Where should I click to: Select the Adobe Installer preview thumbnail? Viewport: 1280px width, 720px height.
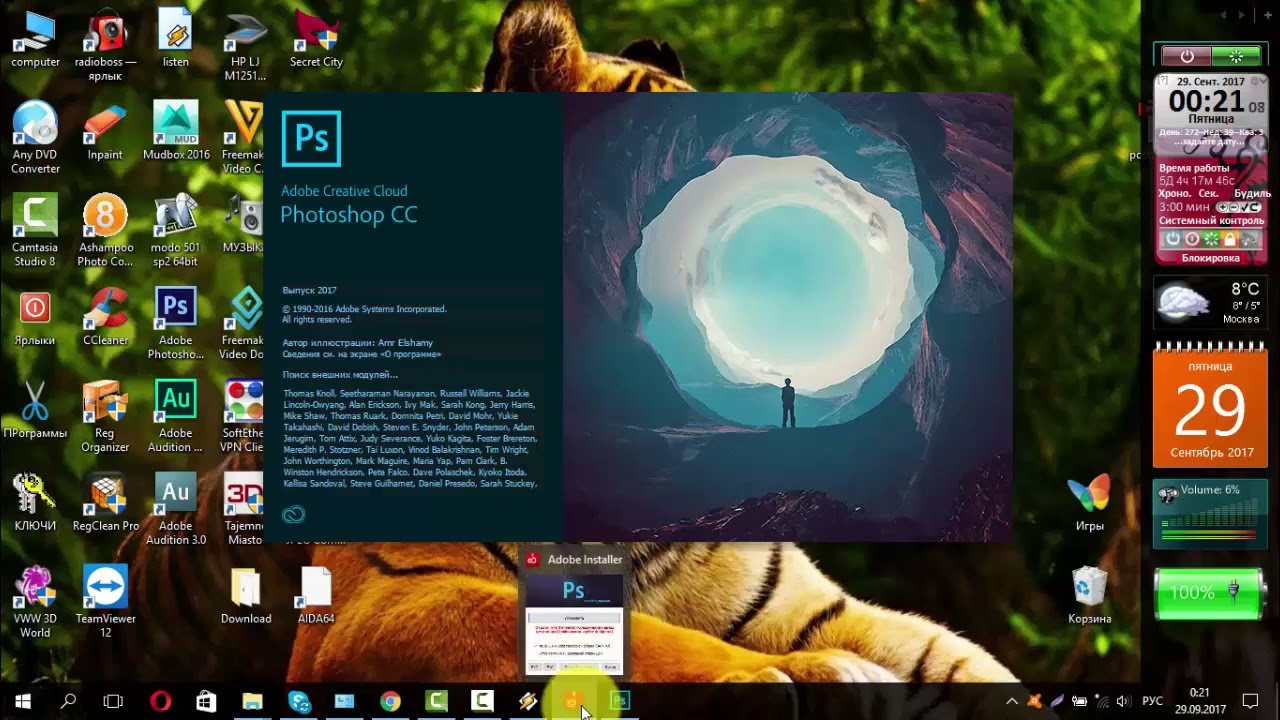coord(574,624)
